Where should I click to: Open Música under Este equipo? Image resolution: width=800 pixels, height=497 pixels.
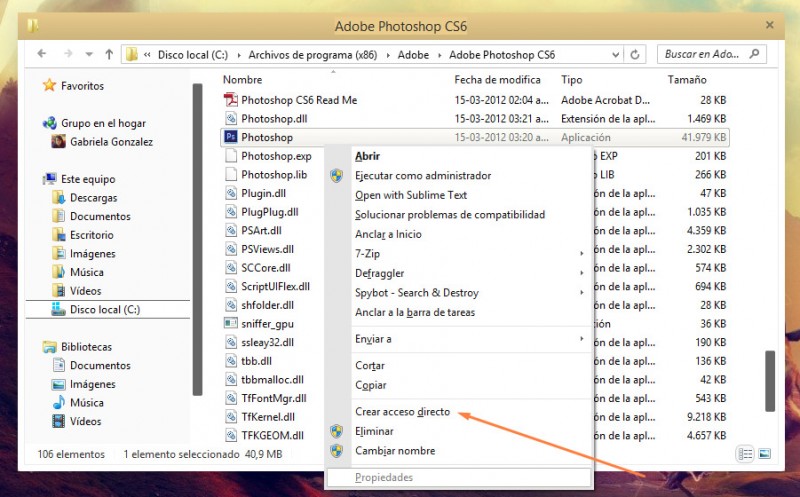pos(87,272)
